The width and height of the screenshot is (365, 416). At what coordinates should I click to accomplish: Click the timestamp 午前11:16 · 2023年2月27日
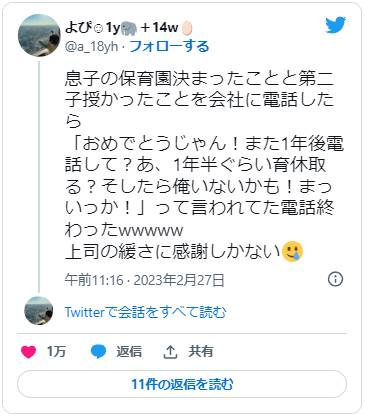click(144, 280)
